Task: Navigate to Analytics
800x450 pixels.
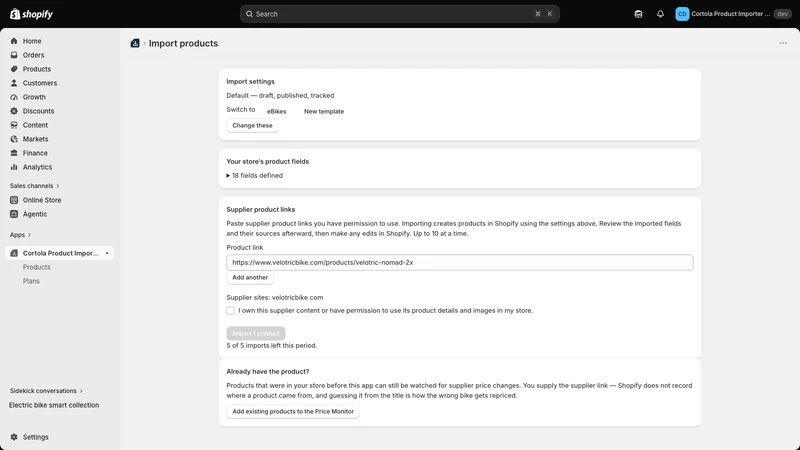Action: 37,167
